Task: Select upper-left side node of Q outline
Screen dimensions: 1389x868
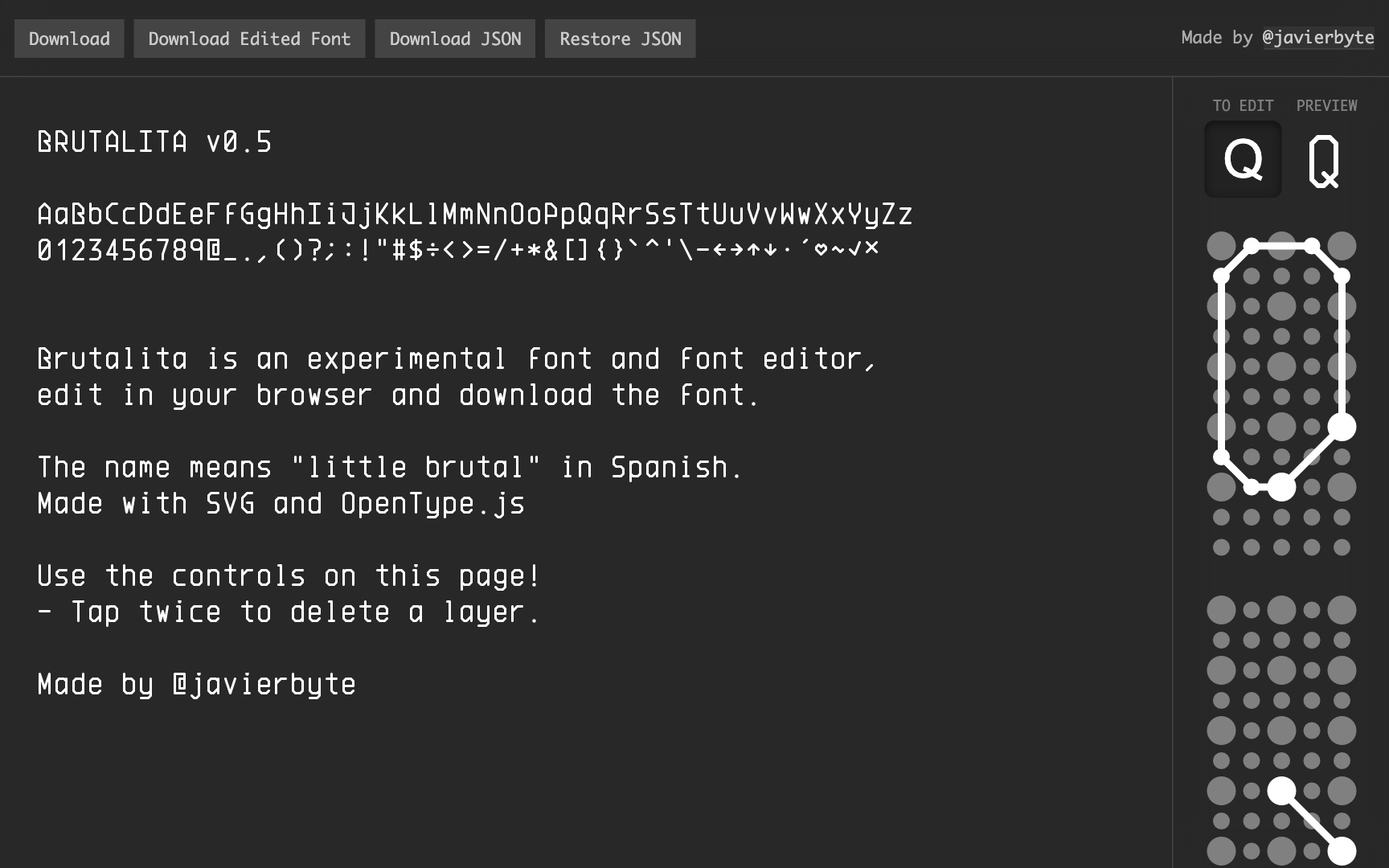Action: tap(1221, 276)
